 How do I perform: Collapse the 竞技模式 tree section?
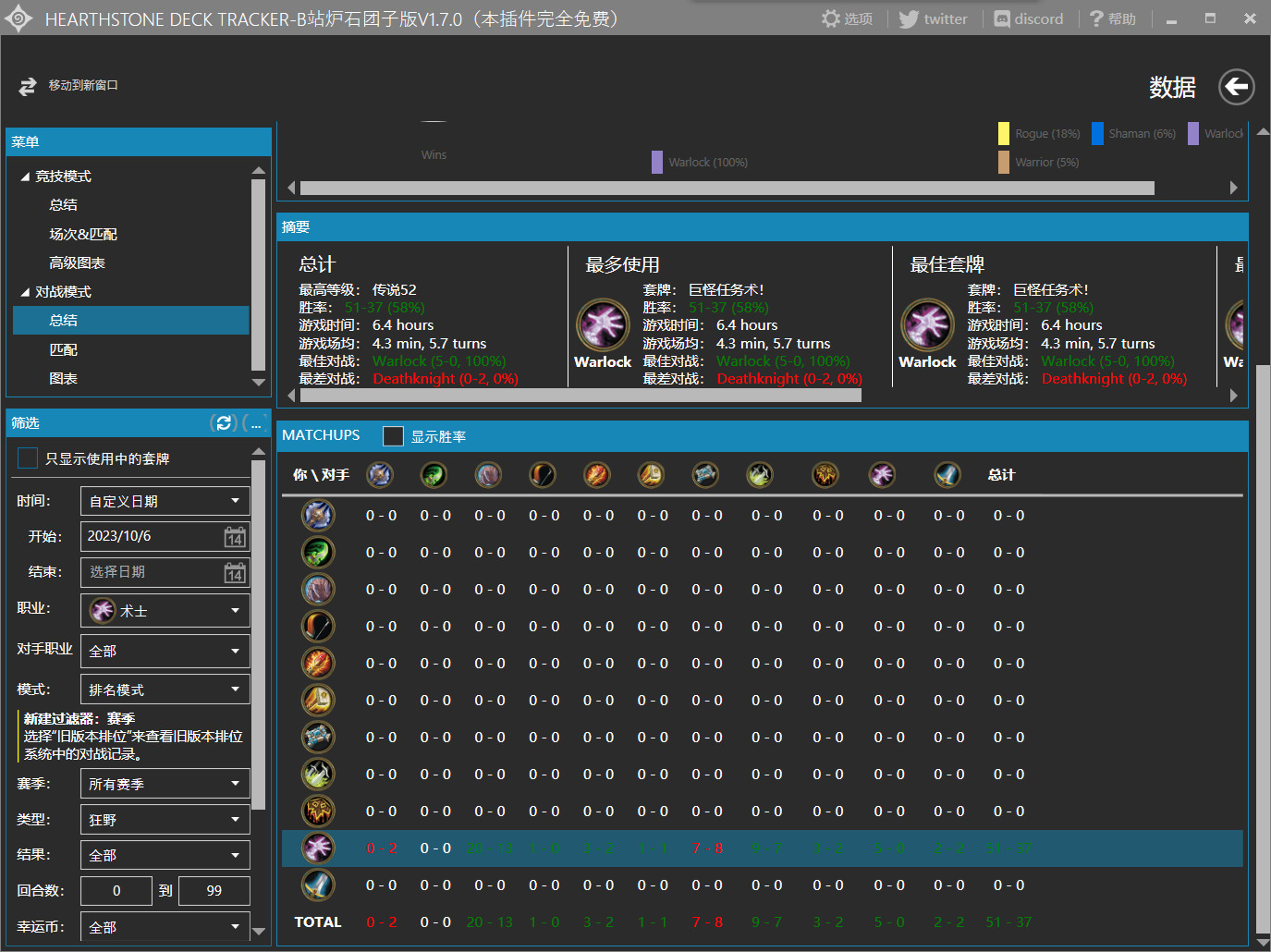click(x=25, y=177)
